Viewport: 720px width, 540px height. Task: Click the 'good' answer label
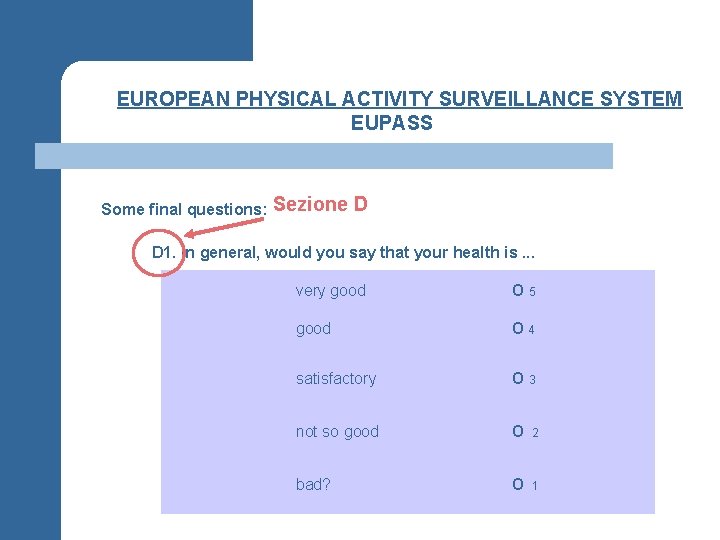[x=313, y=329]
